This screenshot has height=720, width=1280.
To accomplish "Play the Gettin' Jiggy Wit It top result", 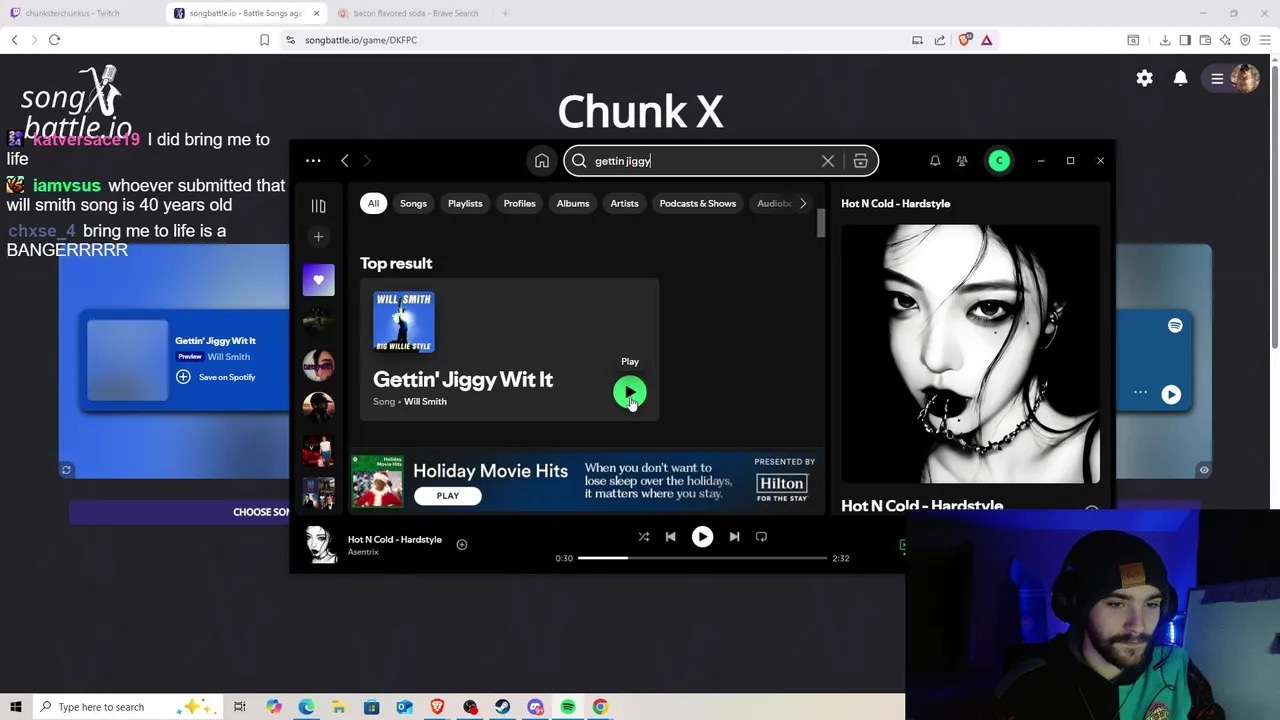I will click(630, 393).
